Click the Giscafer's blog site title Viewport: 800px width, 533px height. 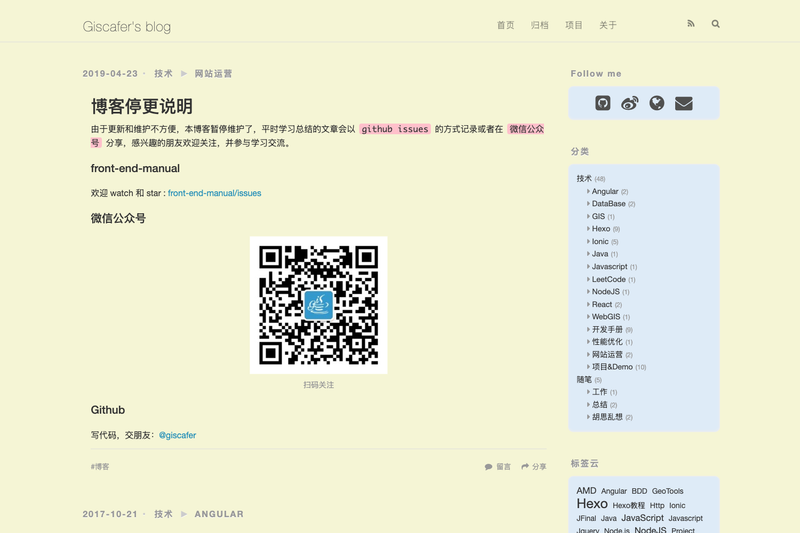(127, 27)
